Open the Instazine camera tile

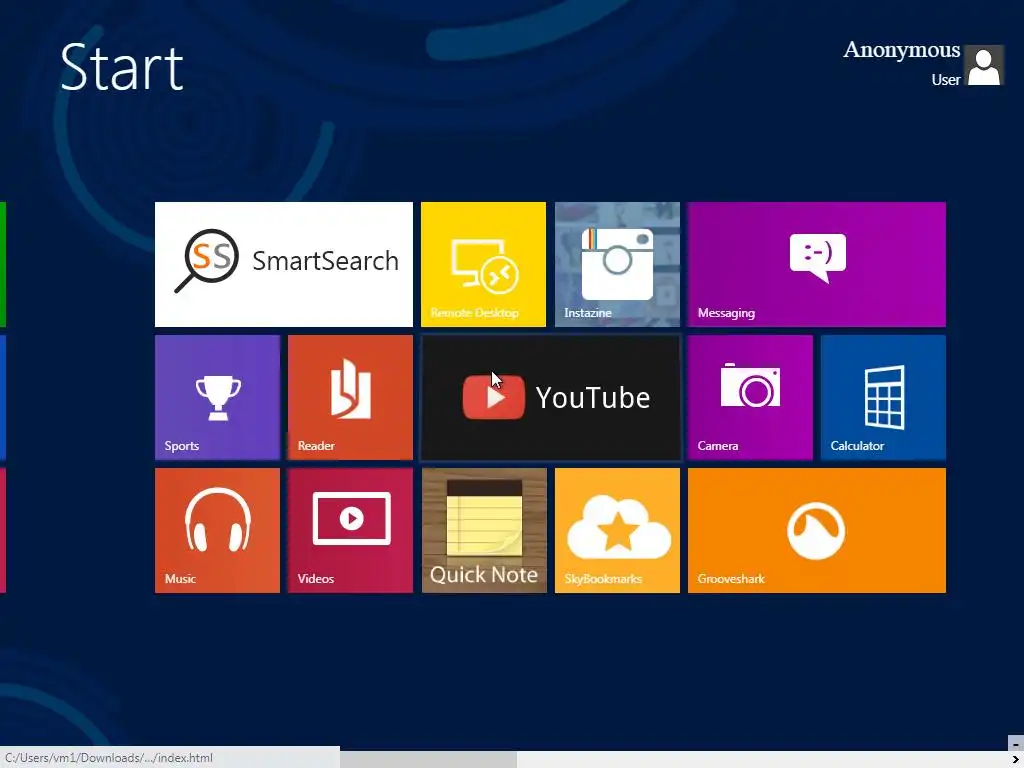(617, 264)
